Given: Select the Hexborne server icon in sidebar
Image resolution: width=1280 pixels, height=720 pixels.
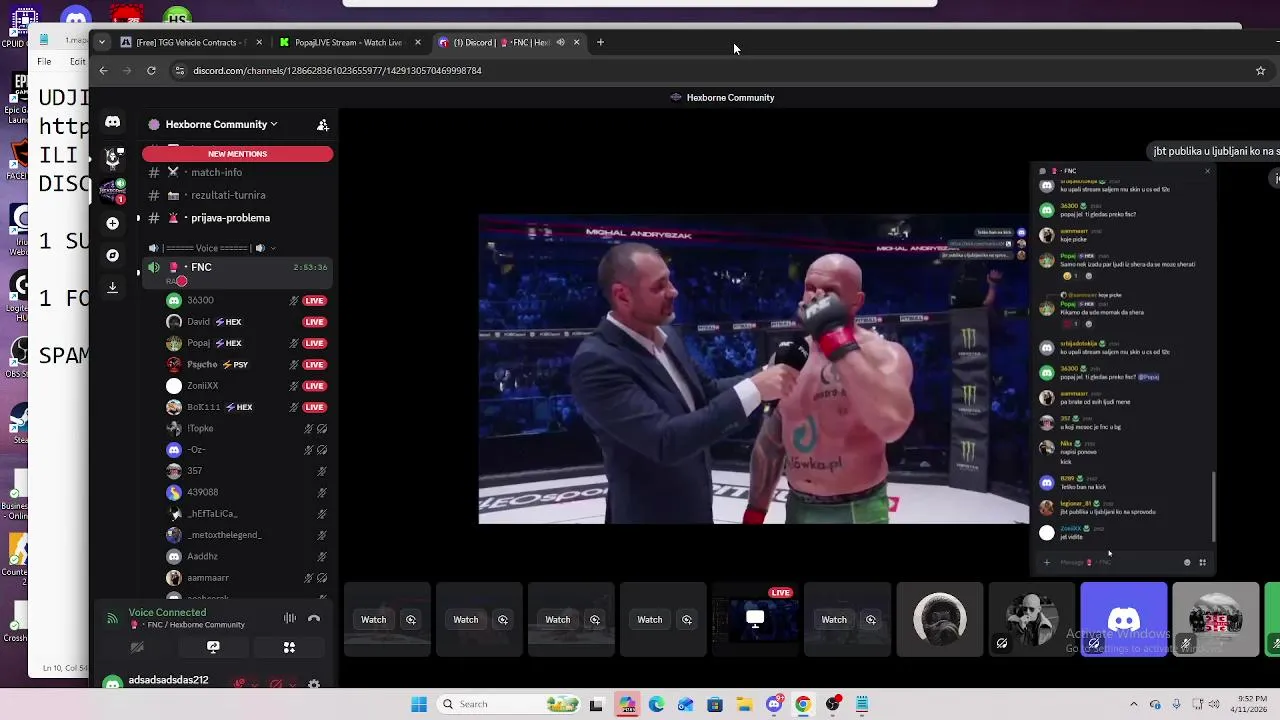Looking at the screenshot, I should tap(113, 190).
